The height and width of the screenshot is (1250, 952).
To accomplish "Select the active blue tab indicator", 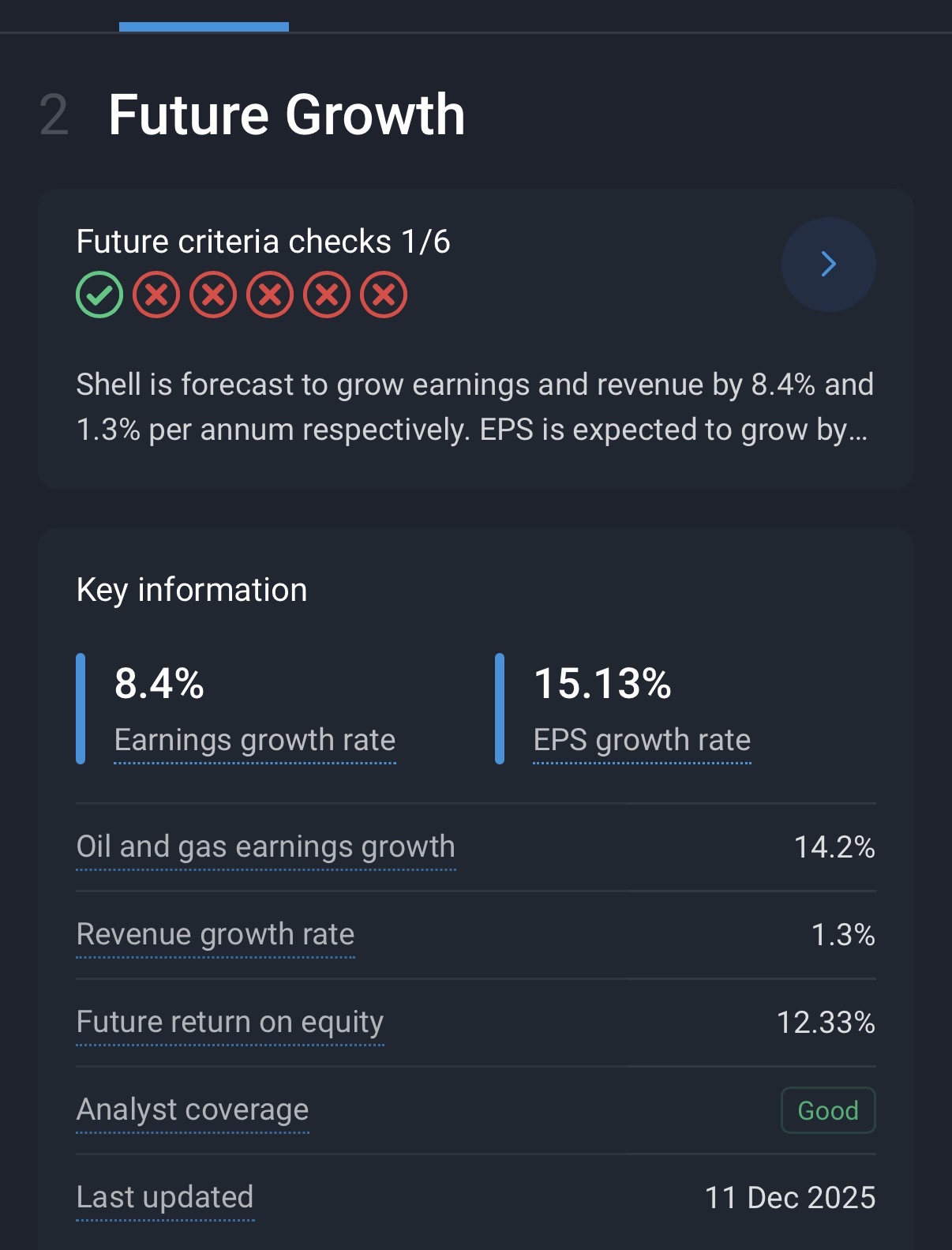I will coord(204,27).
